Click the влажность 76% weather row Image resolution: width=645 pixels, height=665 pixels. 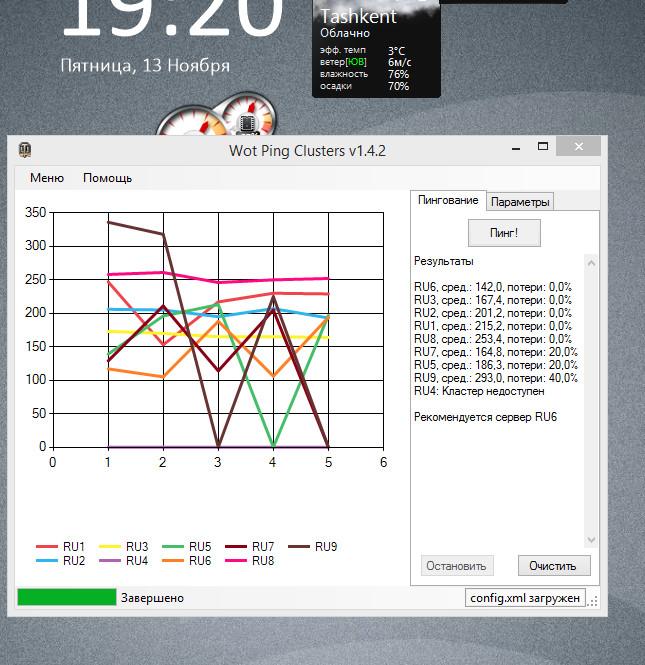pyautogui.click(x=365, y=74)
